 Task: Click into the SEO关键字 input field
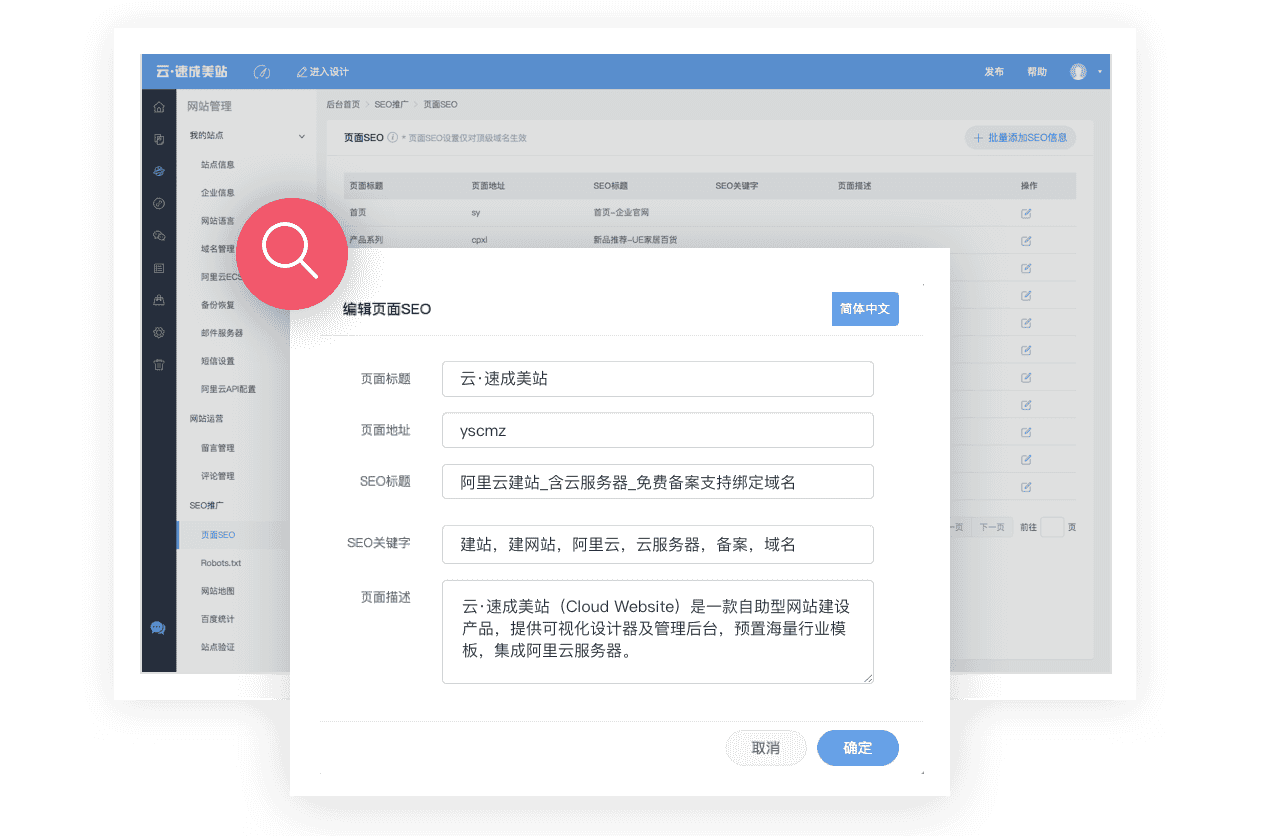[657, 544]
